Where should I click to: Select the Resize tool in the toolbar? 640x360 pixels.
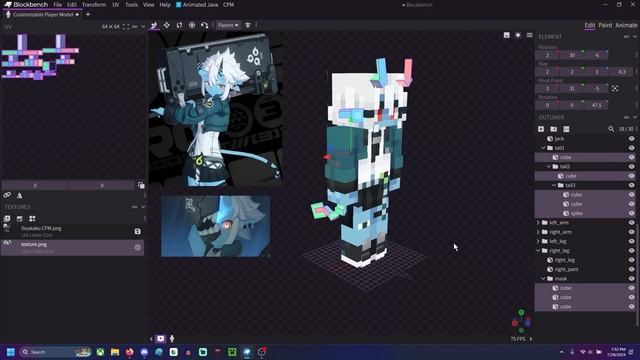tap(167, 25)
